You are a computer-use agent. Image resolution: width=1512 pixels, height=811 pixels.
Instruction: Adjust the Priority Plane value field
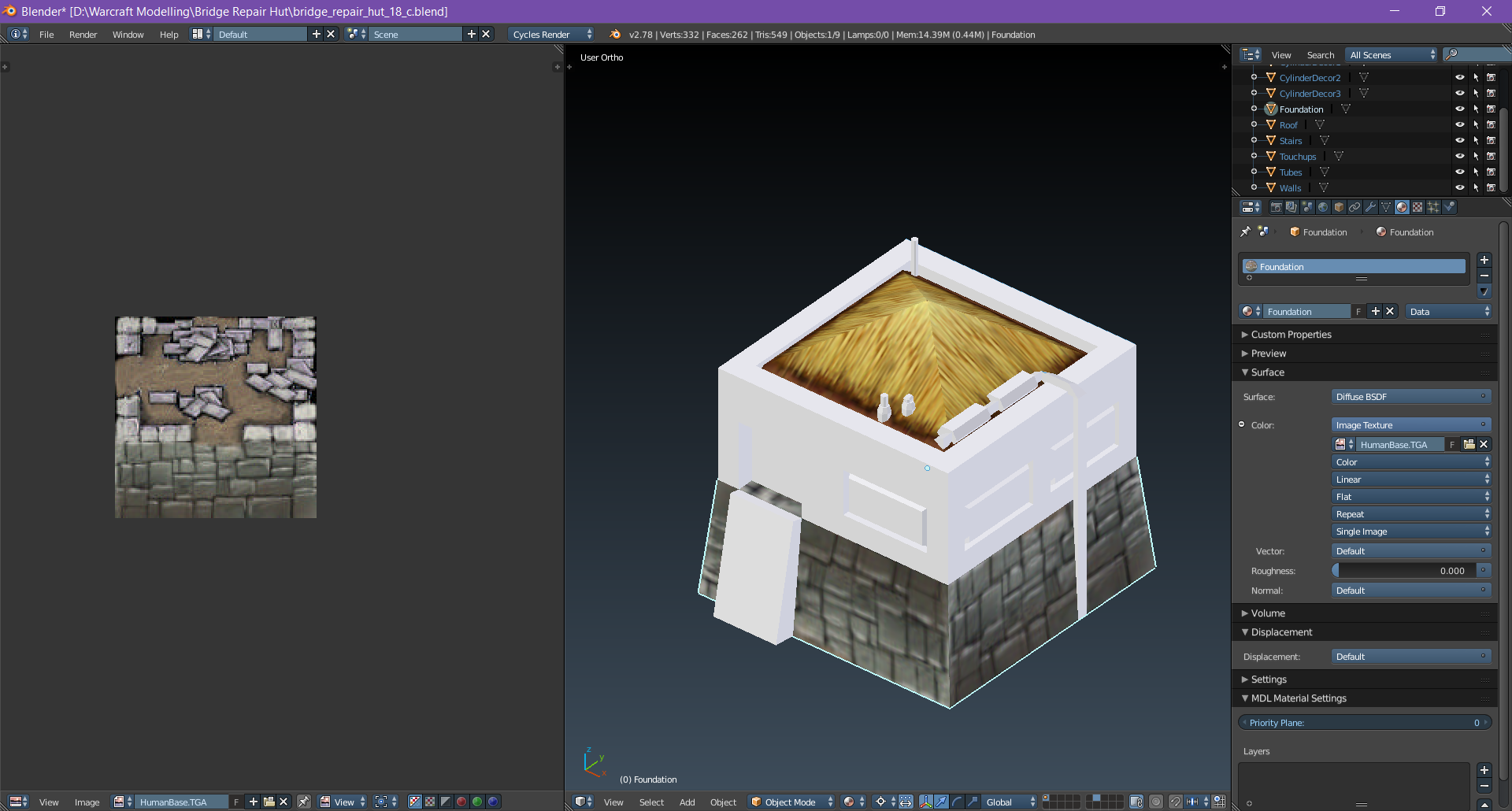tap(1364, 722)
